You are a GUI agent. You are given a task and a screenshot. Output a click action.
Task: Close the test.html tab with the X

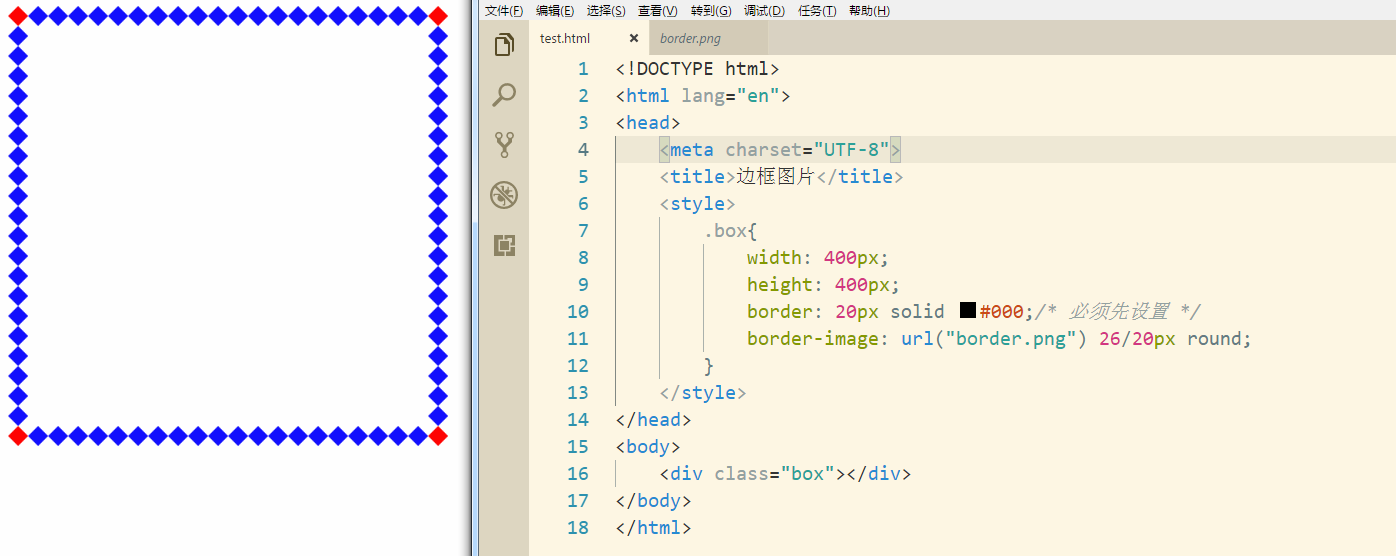click(633, 39)
